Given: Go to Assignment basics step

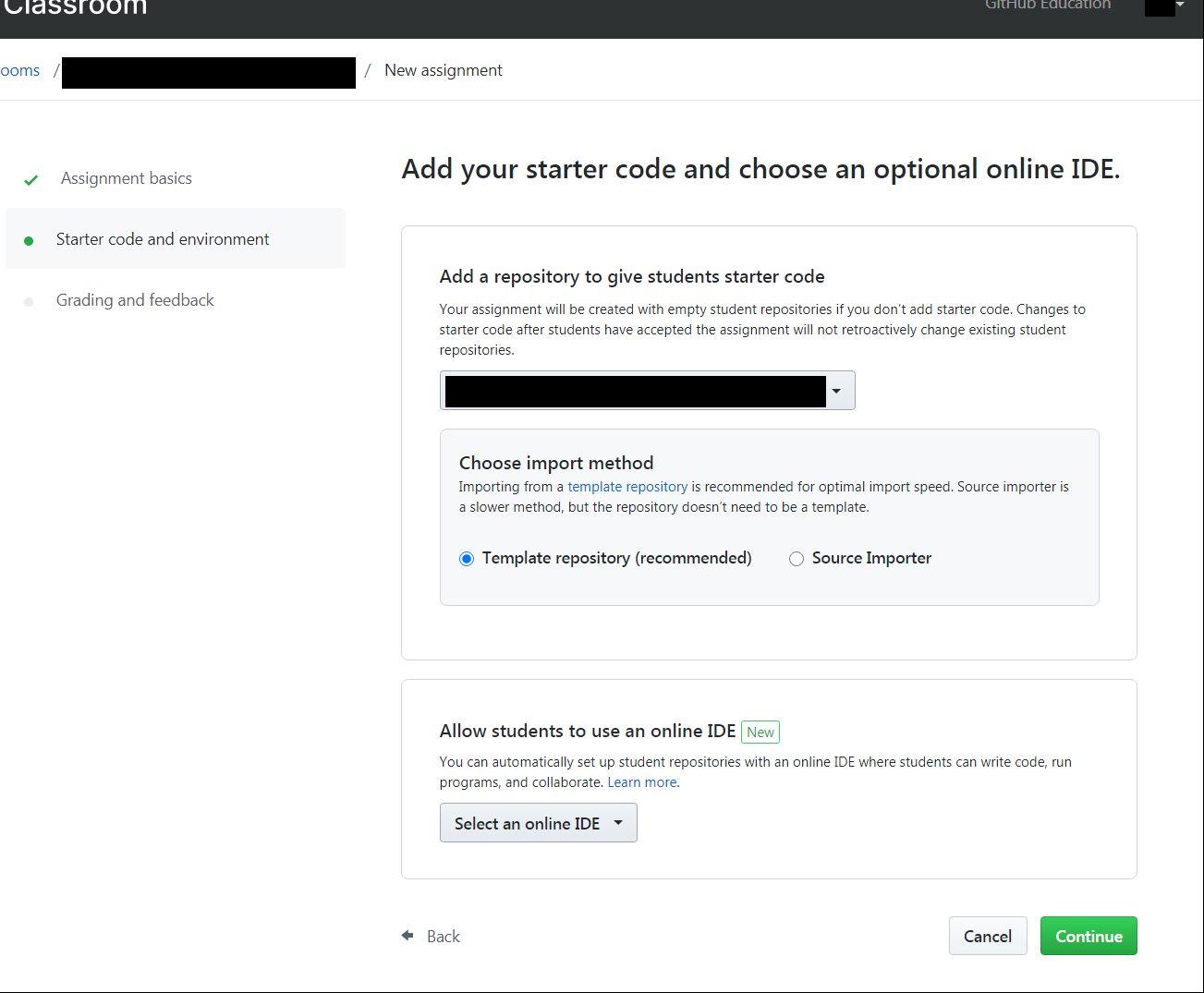Looking at the screenshot, I should pos(127,178).
